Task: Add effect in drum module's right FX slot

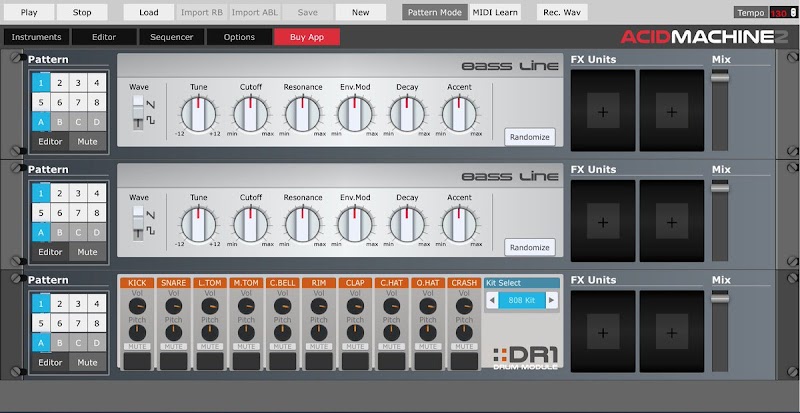Action: click(x=671, y=332)
